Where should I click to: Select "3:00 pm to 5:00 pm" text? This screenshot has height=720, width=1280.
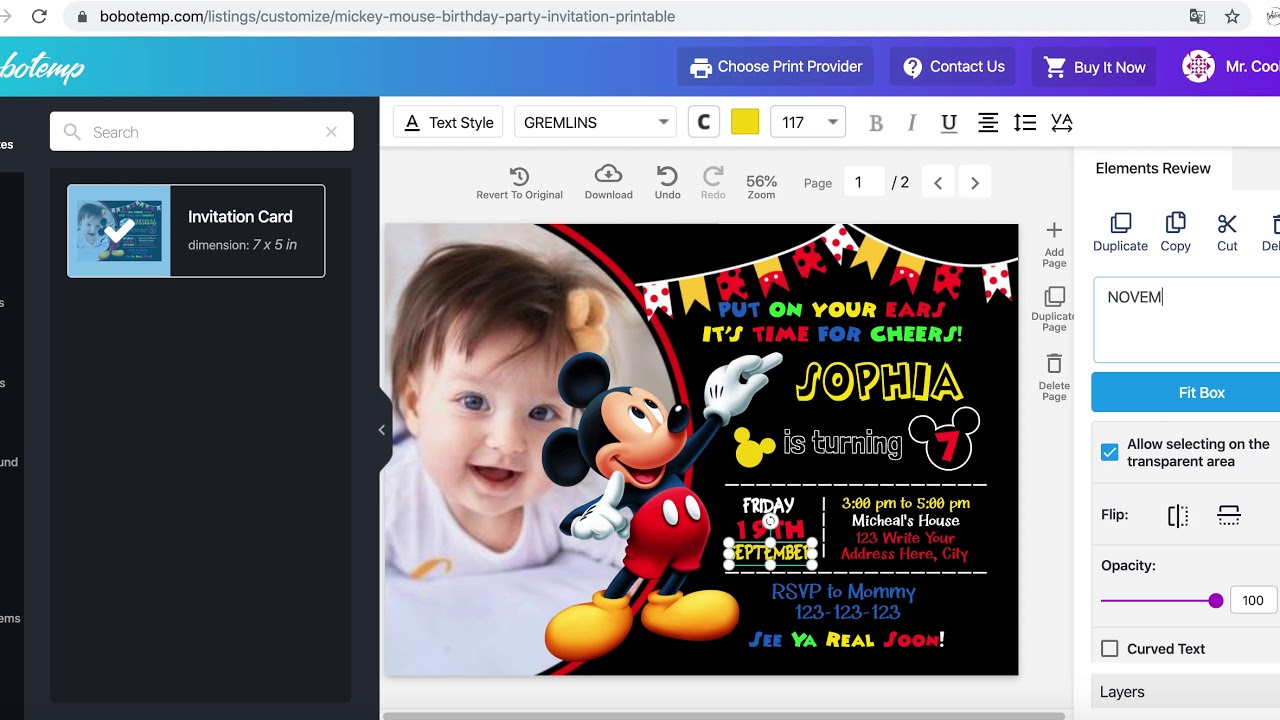click(x=906, y=503)
